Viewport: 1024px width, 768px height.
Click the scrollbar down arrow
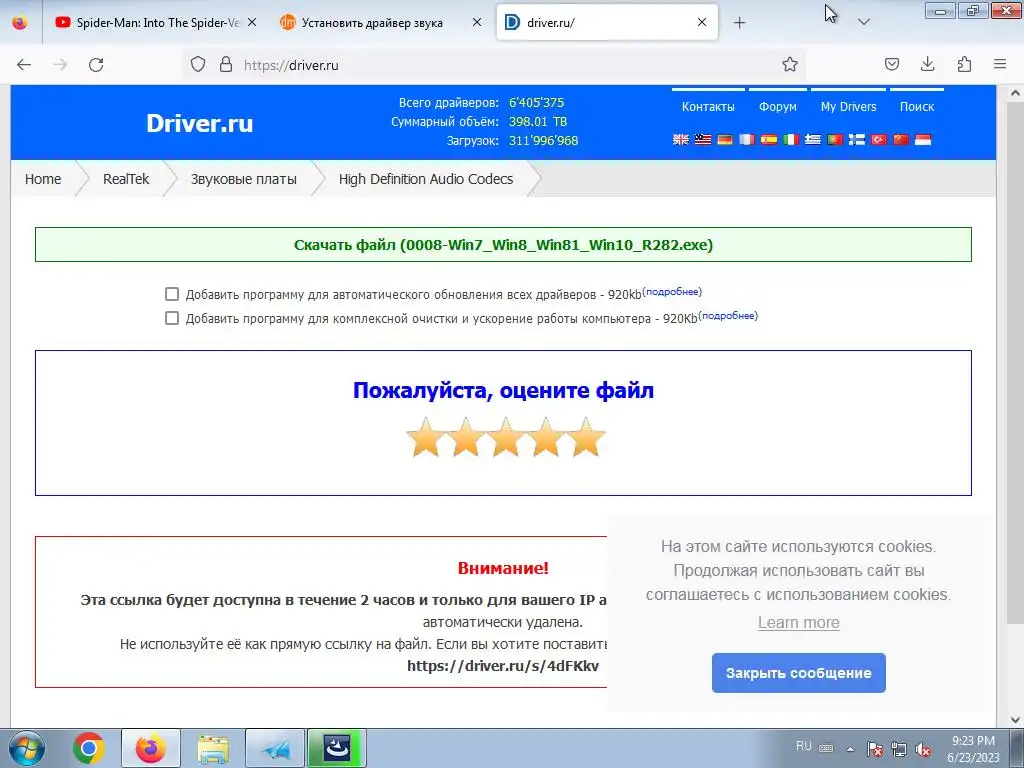[1015, 720]
